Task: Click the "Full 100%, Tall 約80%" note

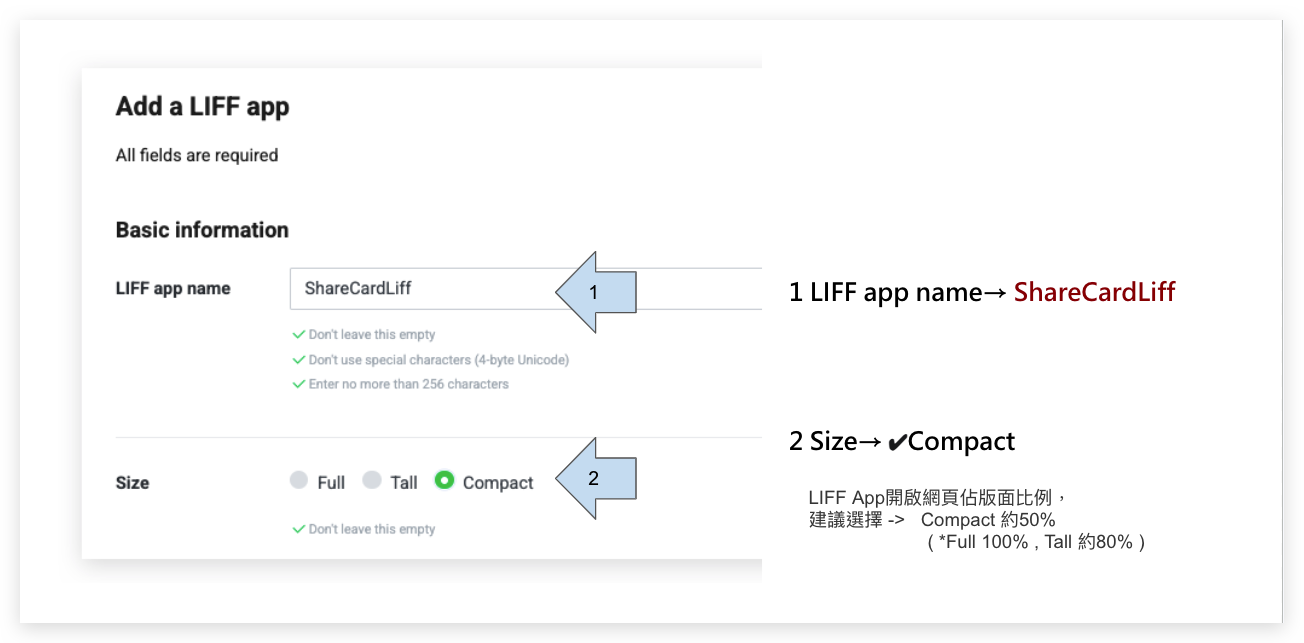Action: point(1035,542)
